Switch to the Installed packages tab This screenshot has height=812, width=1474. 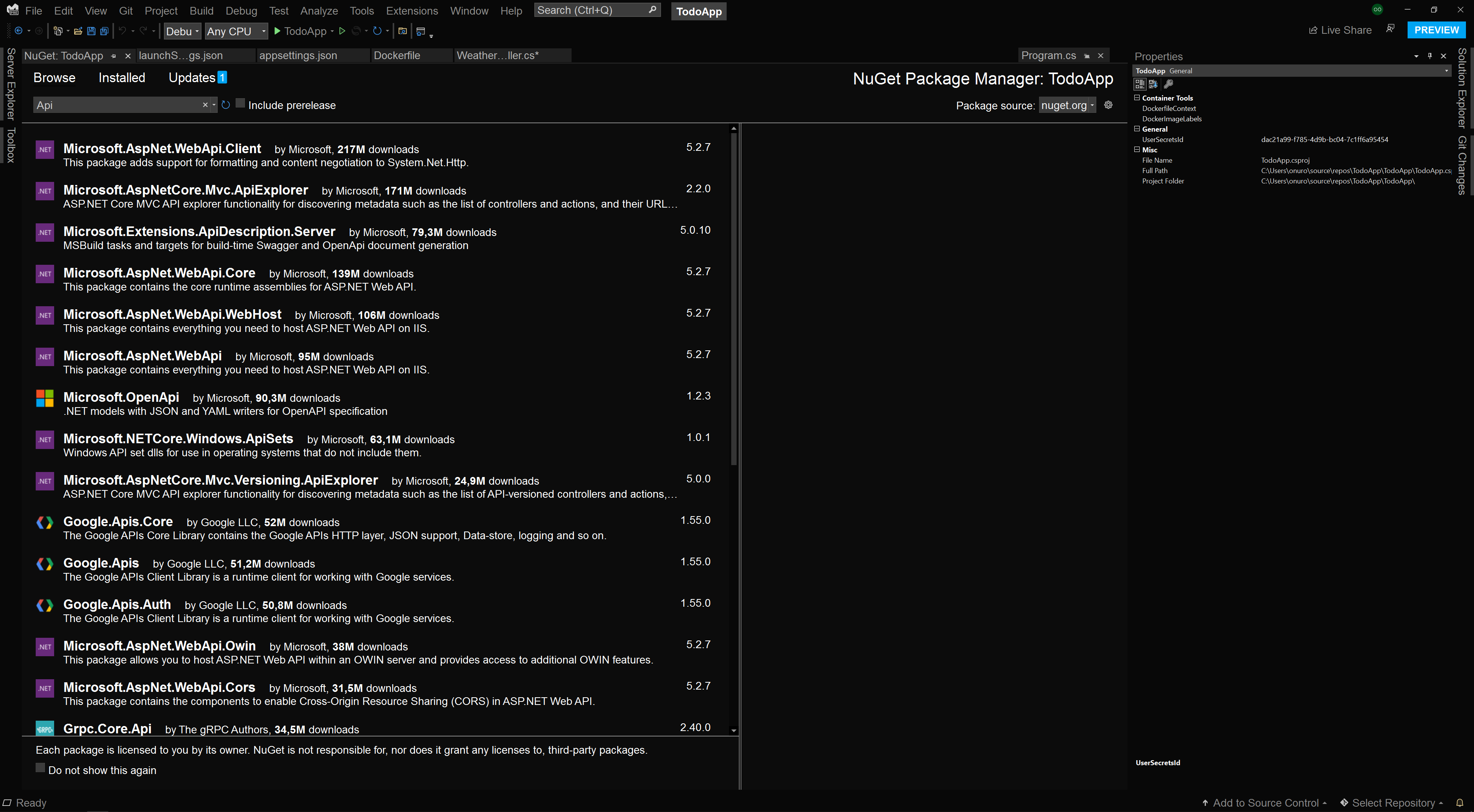(121, 78)
